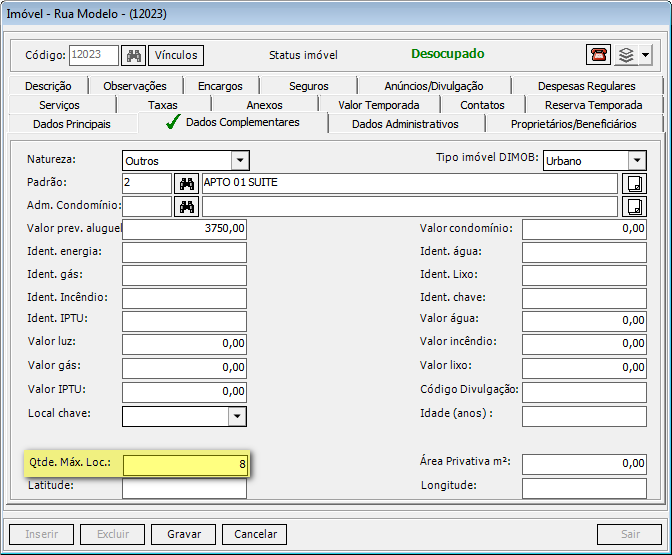Screen dimensions: 672x555
Task: Click the Código Divulgação field
Action: (584, 393)
